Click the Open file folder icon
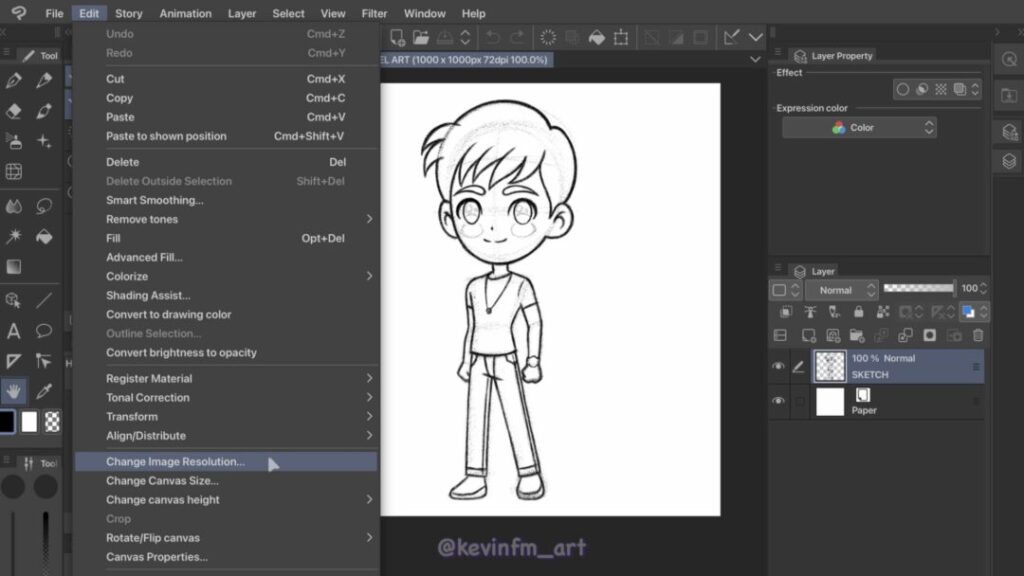 421,38
